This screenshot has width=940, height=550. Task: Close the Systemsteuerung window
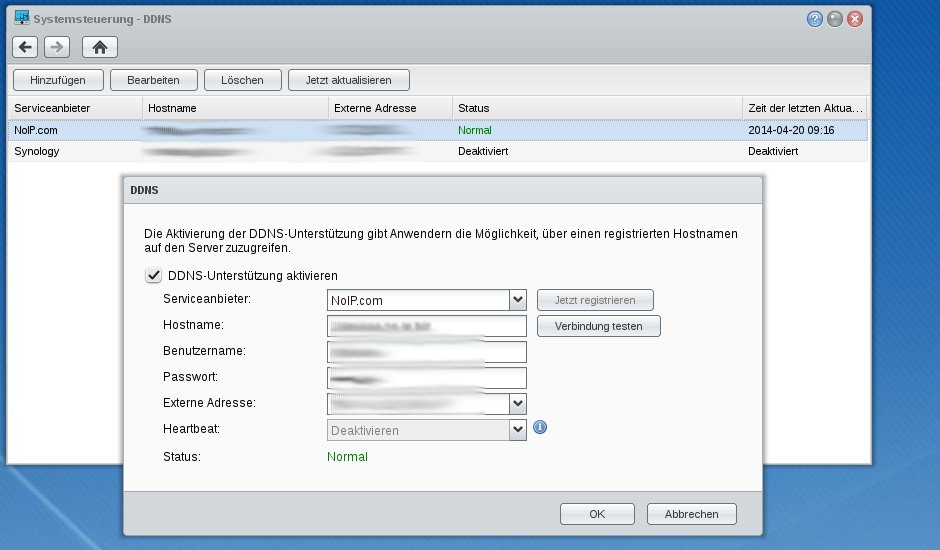[855, 19]
